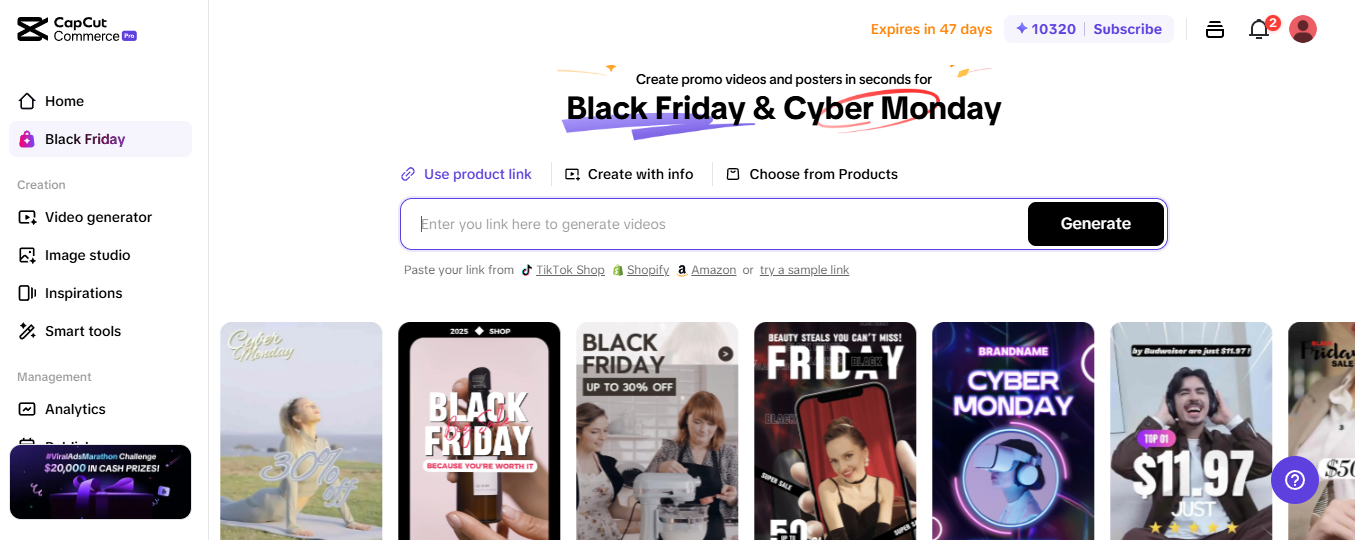Click the CapCut Commerce Pro logo
The height and width of the screenshot is (540, 1355).
pyautogui.click(x=77, y=29)
